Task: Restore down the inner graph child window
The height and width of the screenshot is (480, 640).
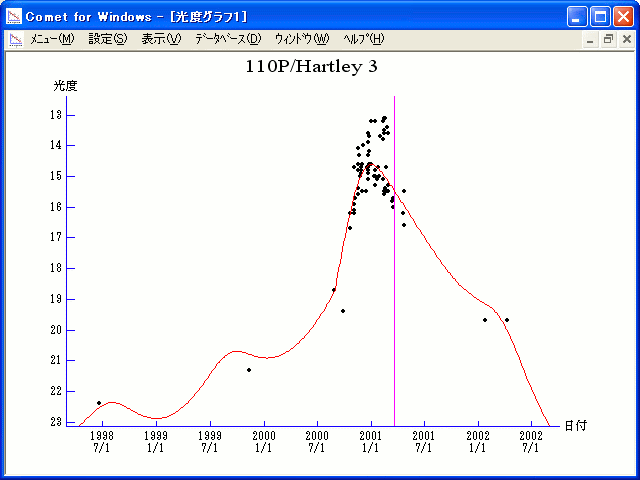Action: click(608, 39)
